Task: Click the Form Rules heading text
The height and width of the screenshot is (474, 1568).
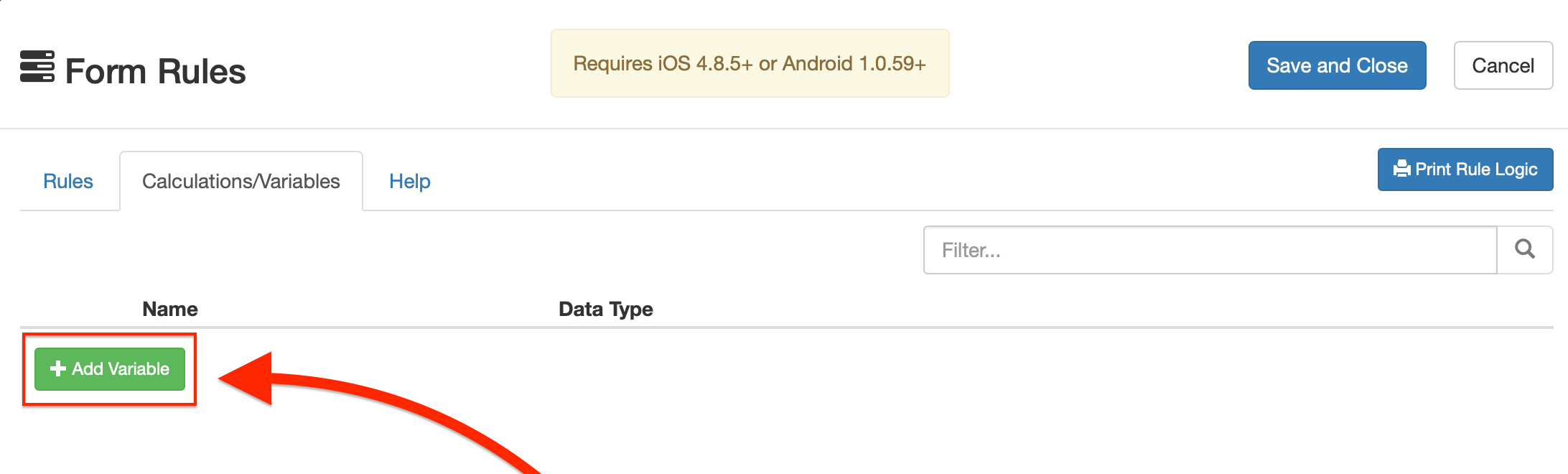Action: [x=155, y=71]
